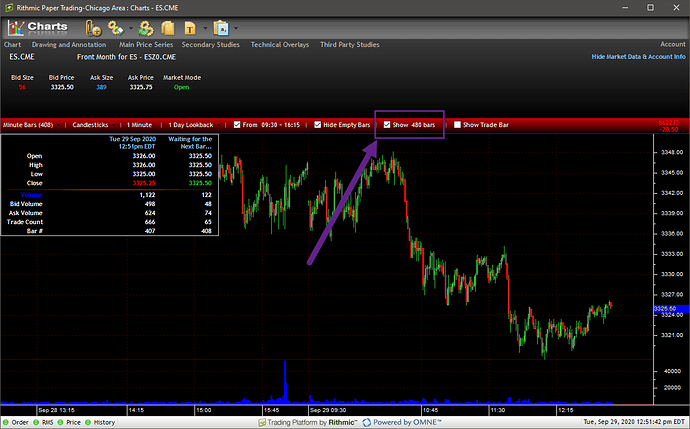Click the stacked folder pages toolbar icon

click(168, 28)
